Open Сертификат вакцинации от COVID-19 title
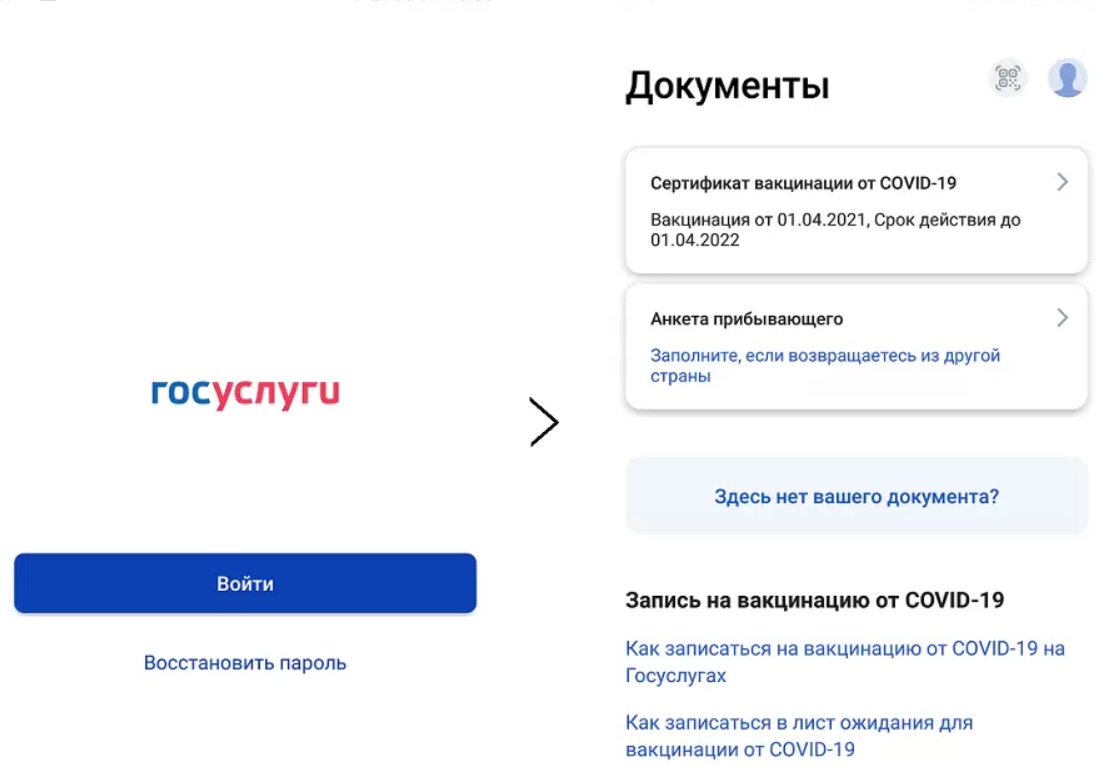The image size is (1113, 773). click(804, 183)
